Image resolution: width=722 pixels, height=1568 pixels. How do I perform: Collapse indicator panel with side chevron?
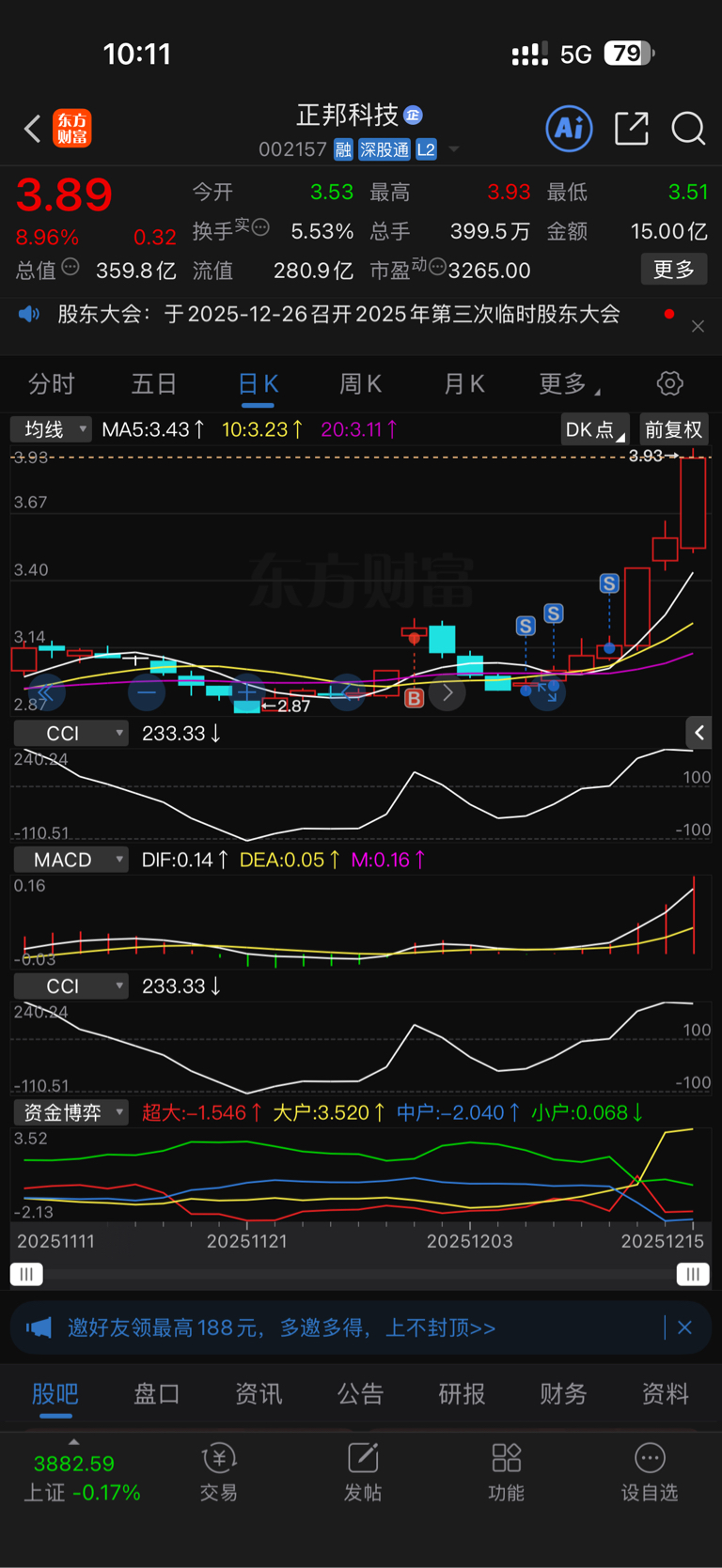coord(698,733)
